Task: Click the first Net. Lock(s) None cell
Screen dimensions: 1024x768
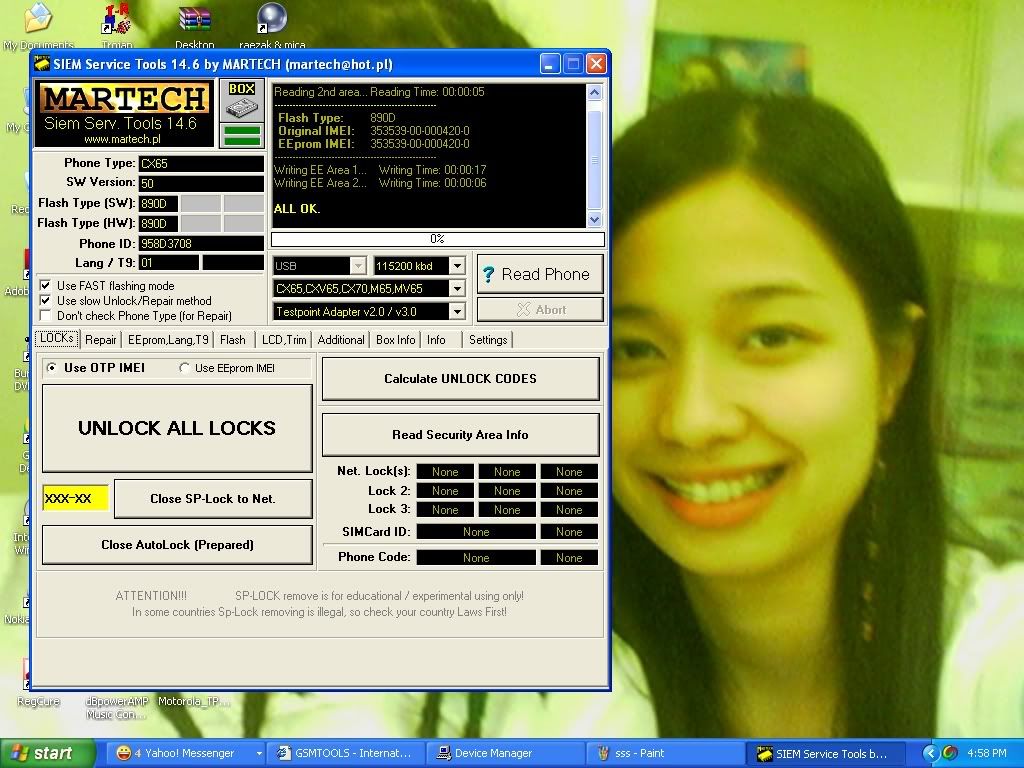Action: [x=445, y=472]
